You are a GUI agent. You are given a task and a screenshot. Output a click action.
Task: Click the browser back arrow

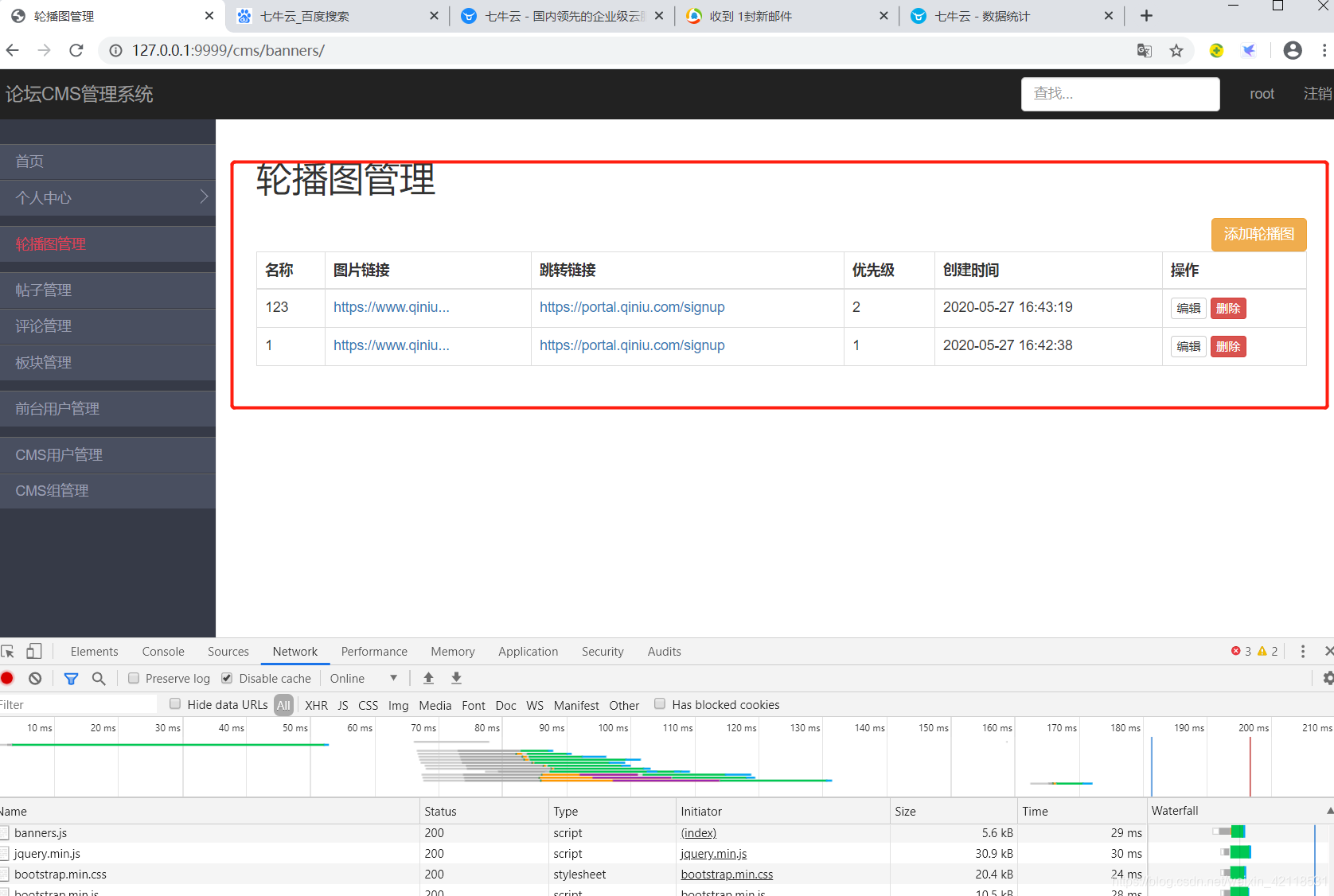pos(13,50)
